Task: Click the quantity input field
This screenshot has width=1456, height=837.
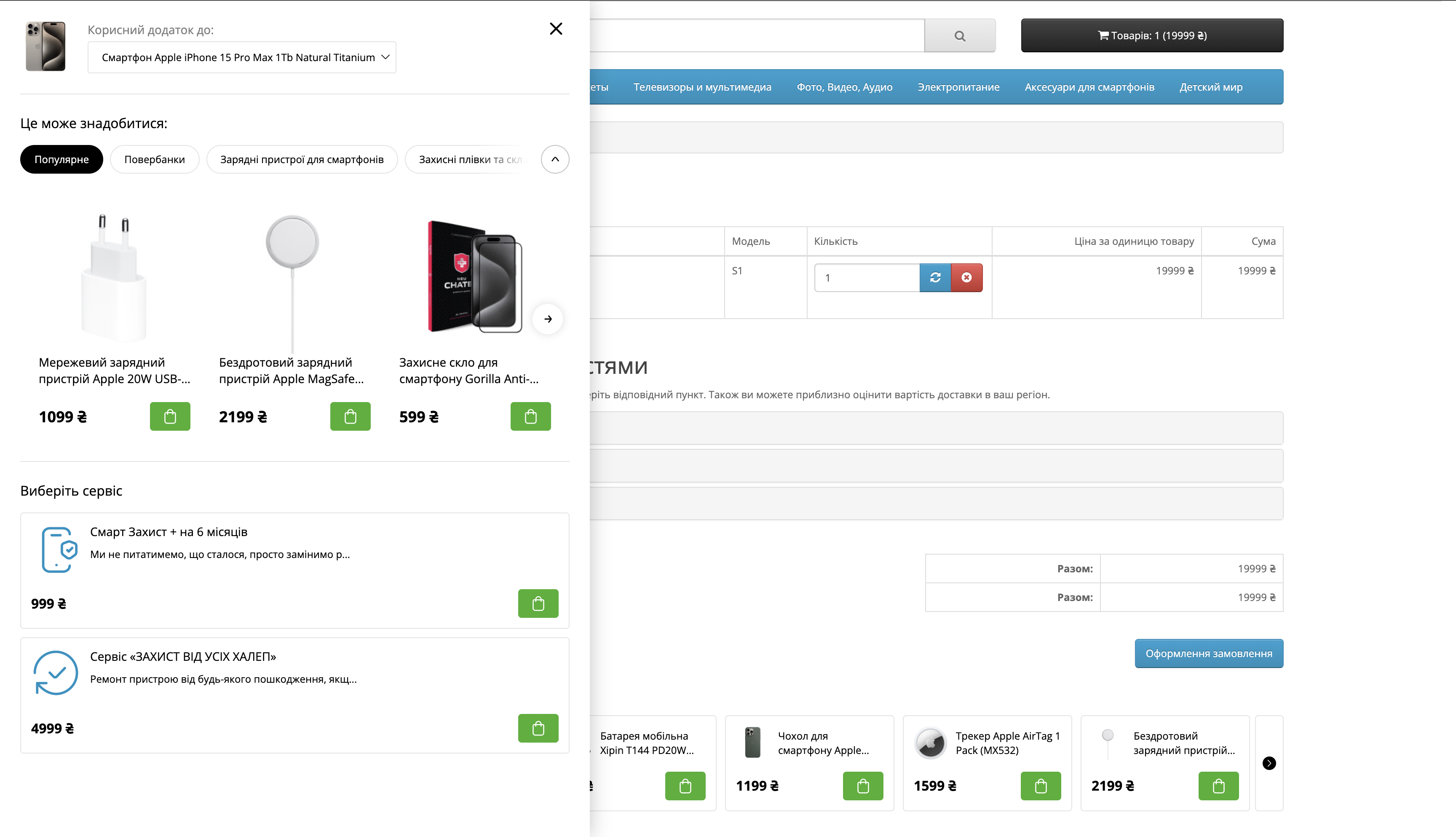Action: tap(866, 278)
